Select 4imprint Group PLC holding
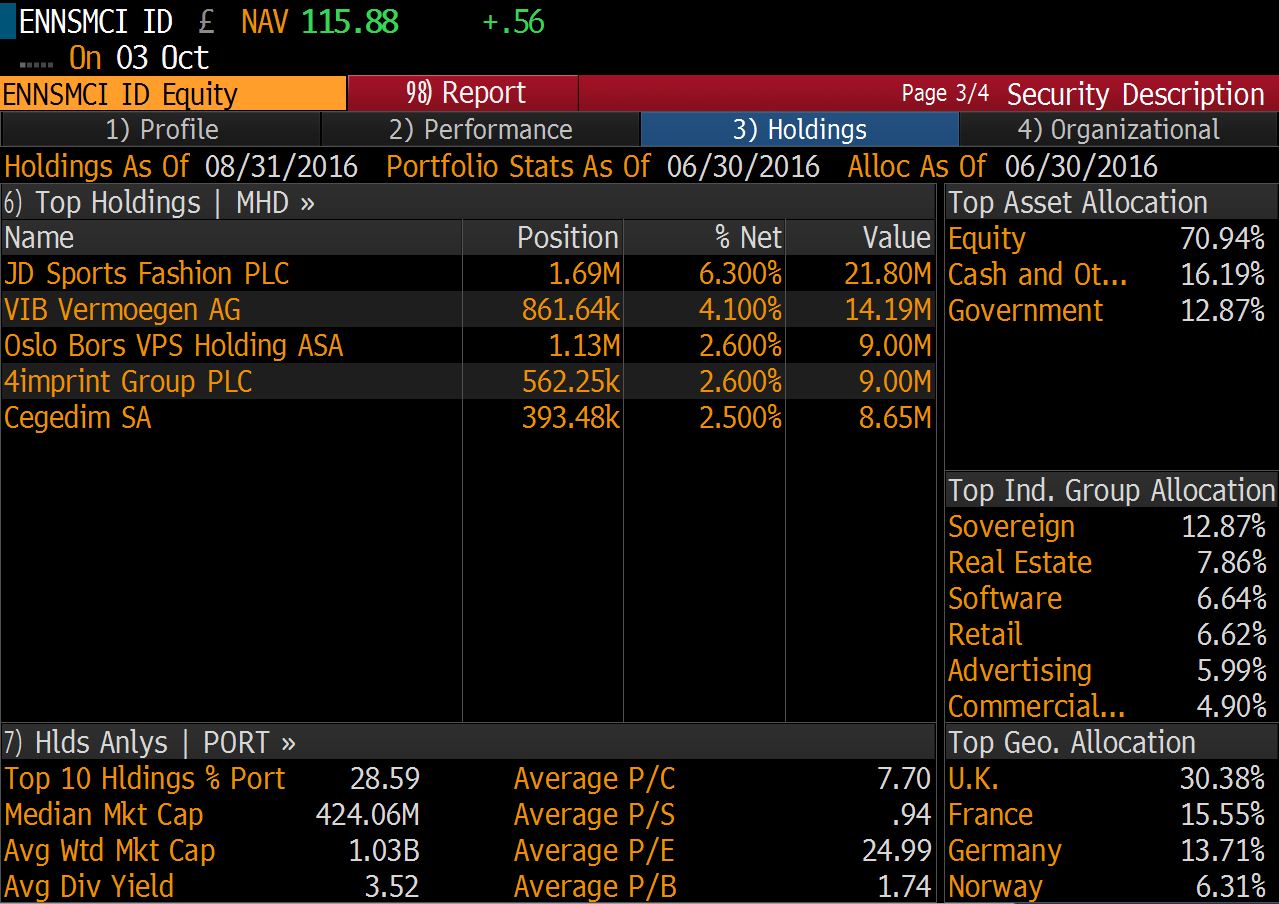This screenshot has width=1279, height=904. (467, 382)
